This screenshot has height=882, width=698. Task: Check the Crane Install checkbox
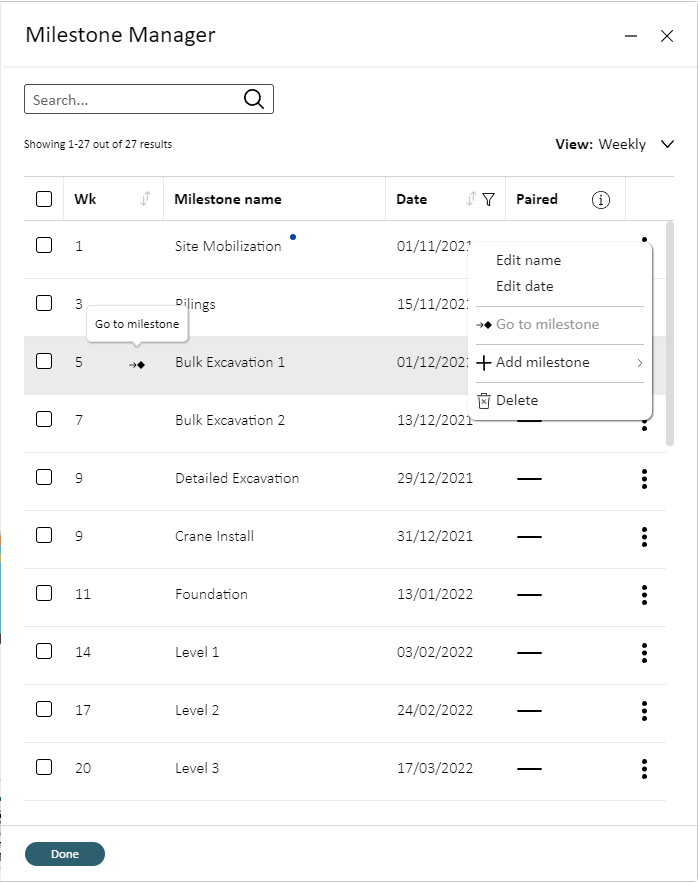44,535
